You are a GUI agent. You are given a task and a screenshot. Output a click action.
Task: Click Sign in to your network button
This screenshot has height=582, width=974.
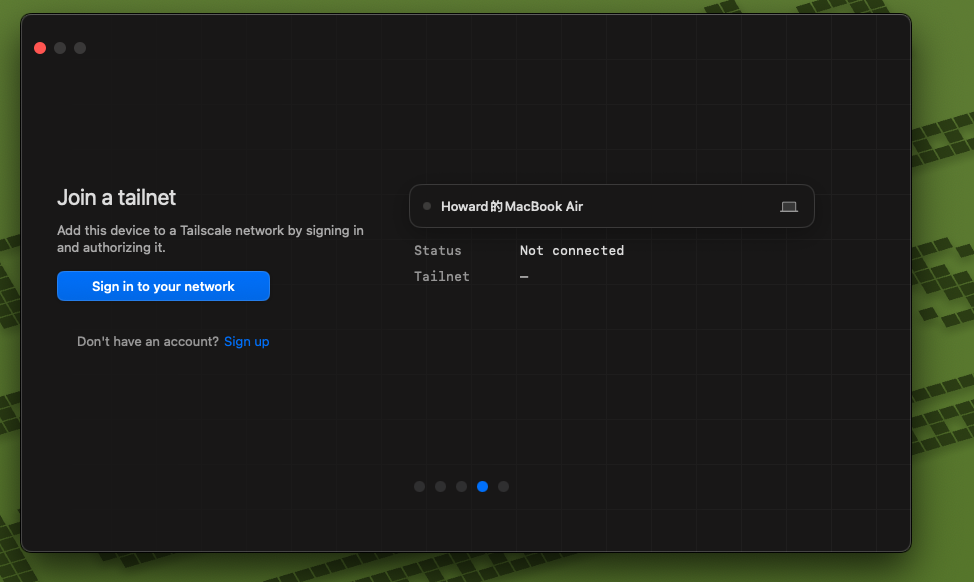coord(163,286)
